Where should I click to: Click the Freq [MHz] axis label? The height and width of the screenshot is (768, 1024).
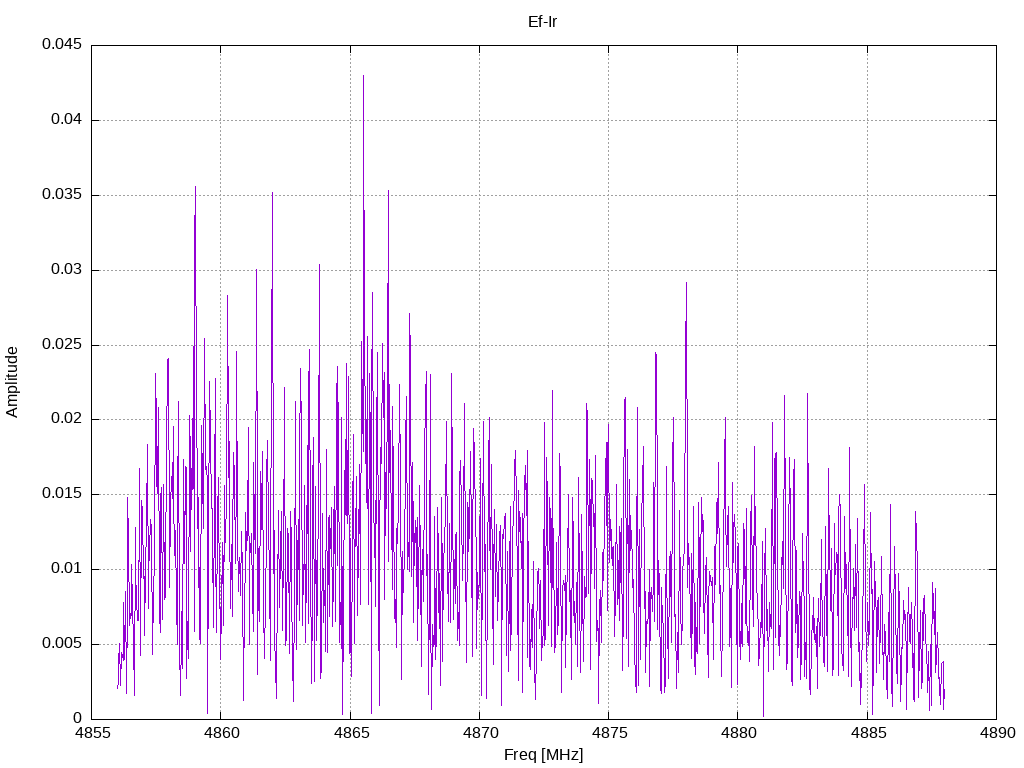coord(543,754)
